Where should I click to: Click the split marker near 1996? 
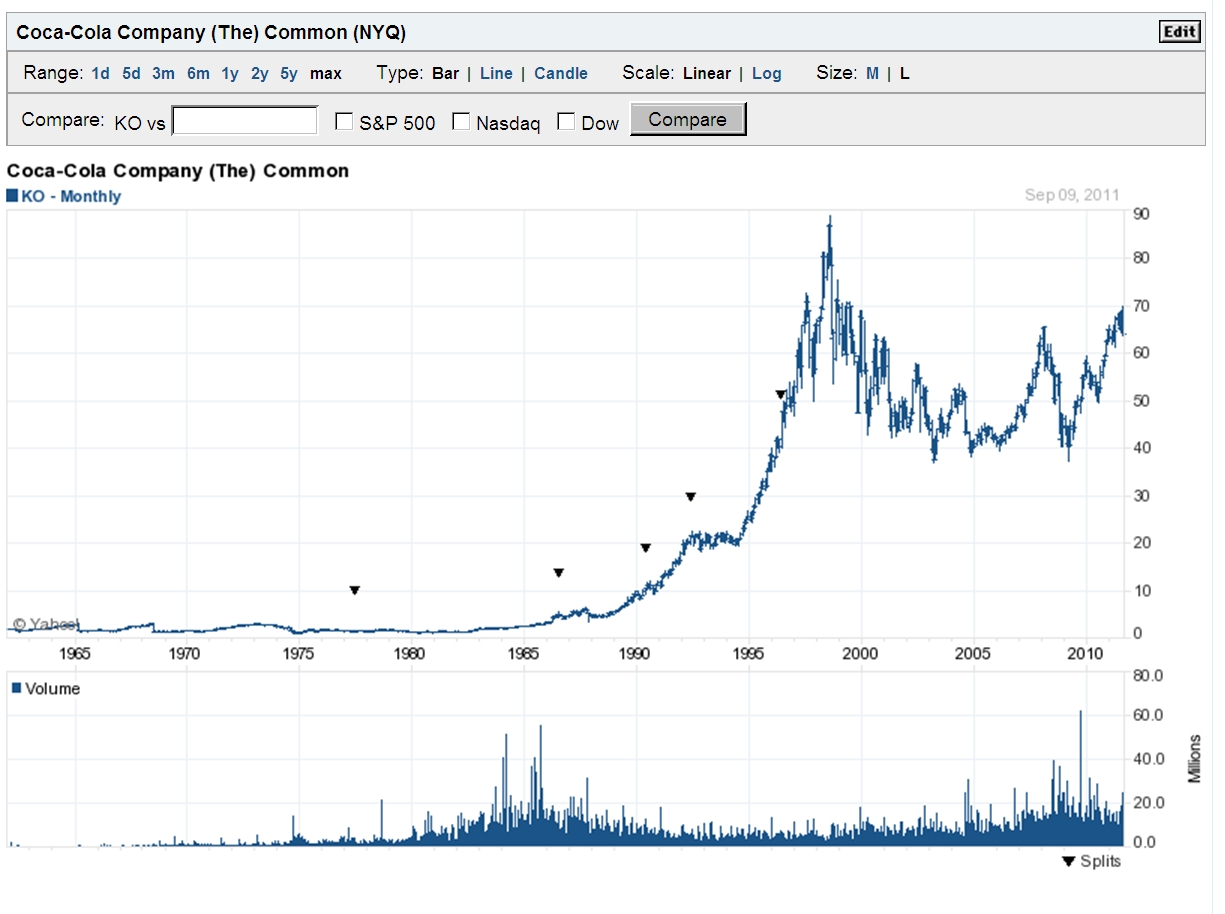781,394
